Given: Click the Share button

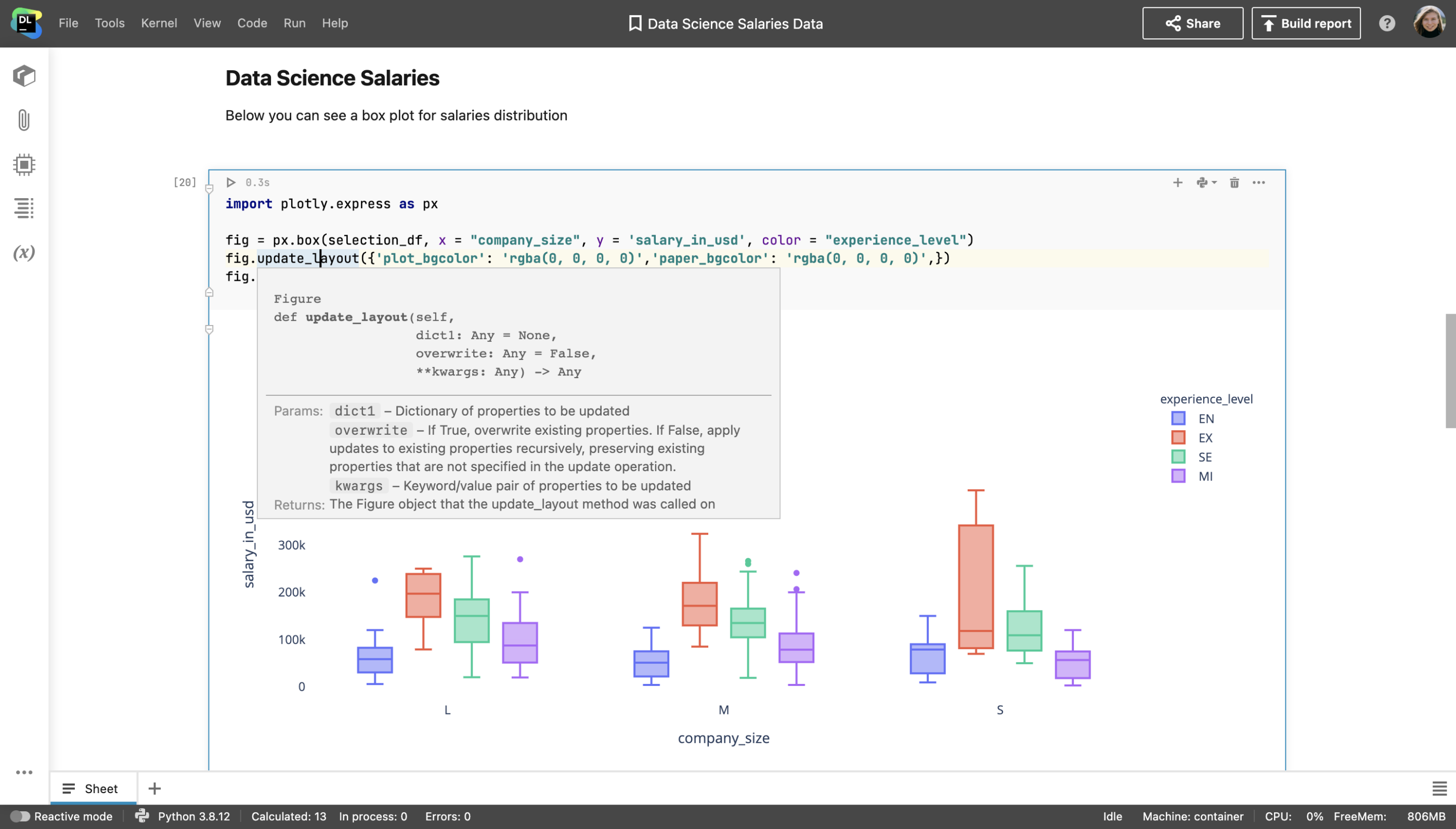Looking at the screenshot, I should coord(1193,23).
